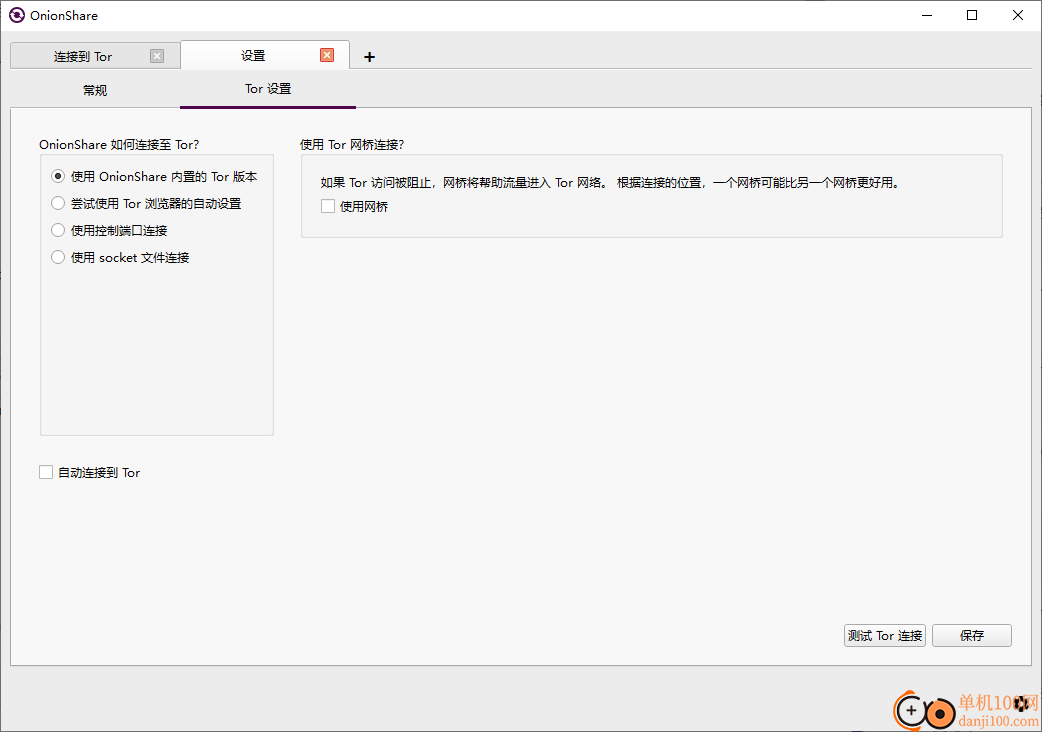Click the '使用 Tor 网桥连接?' heading
The width and height of the screenshot is (1042, 732).
352,144
